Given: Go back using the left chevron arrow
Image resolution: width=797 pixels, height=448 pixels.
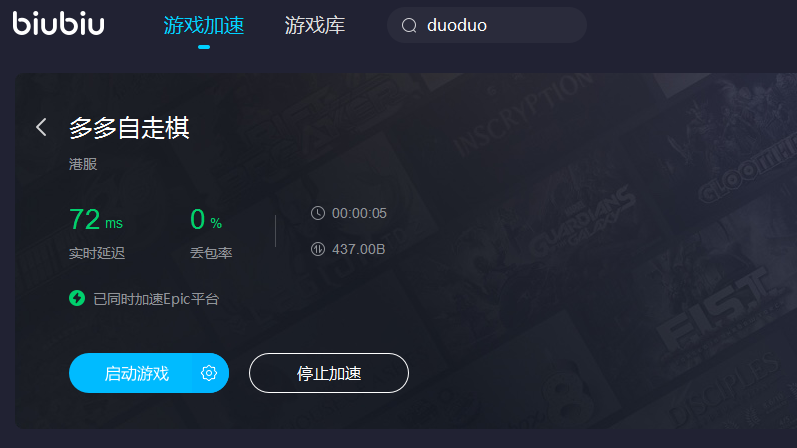Looking at the screenshot, I should point(42,127).
